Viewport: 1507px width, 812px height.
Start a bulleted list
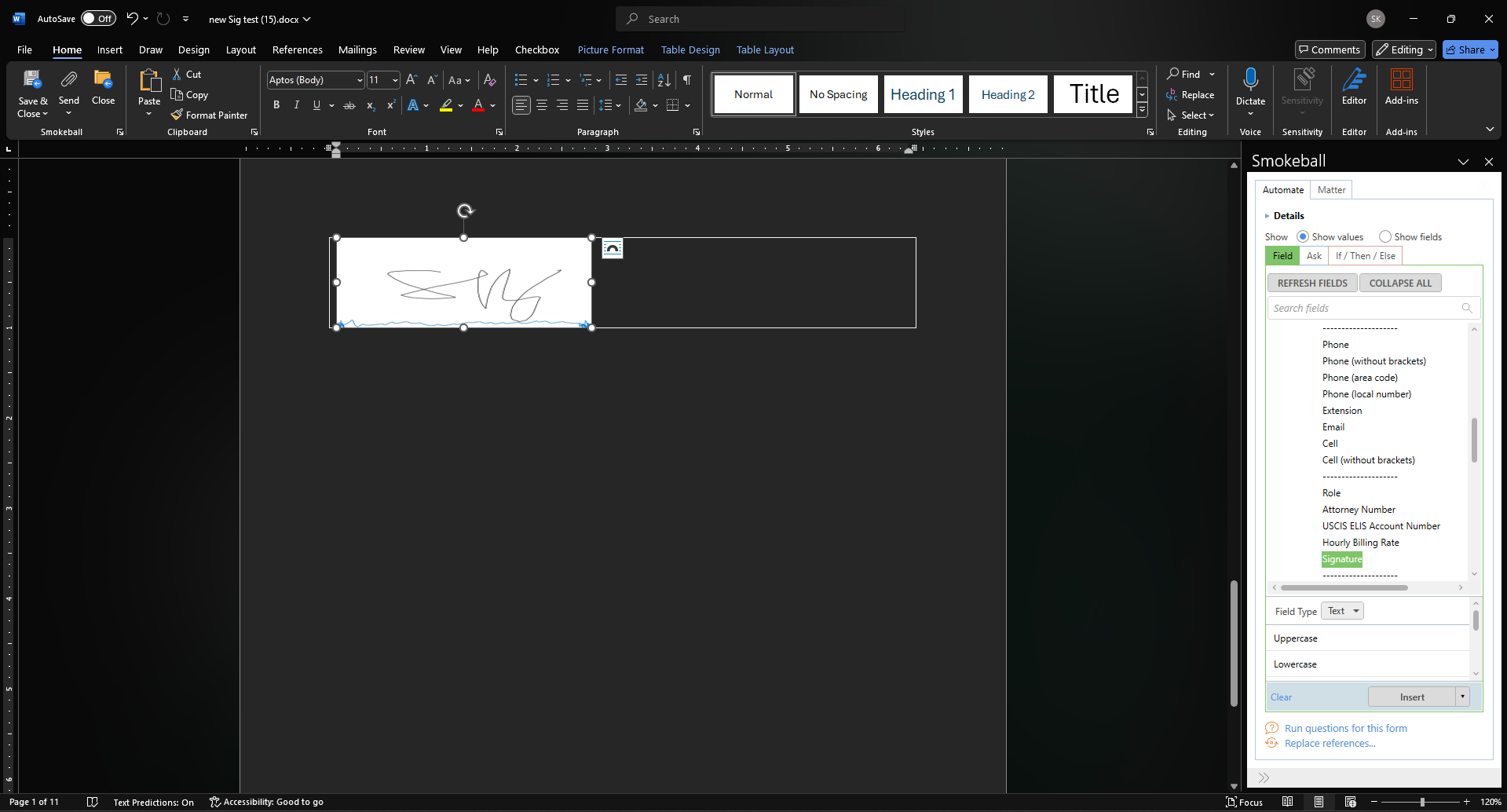(520, 80)
